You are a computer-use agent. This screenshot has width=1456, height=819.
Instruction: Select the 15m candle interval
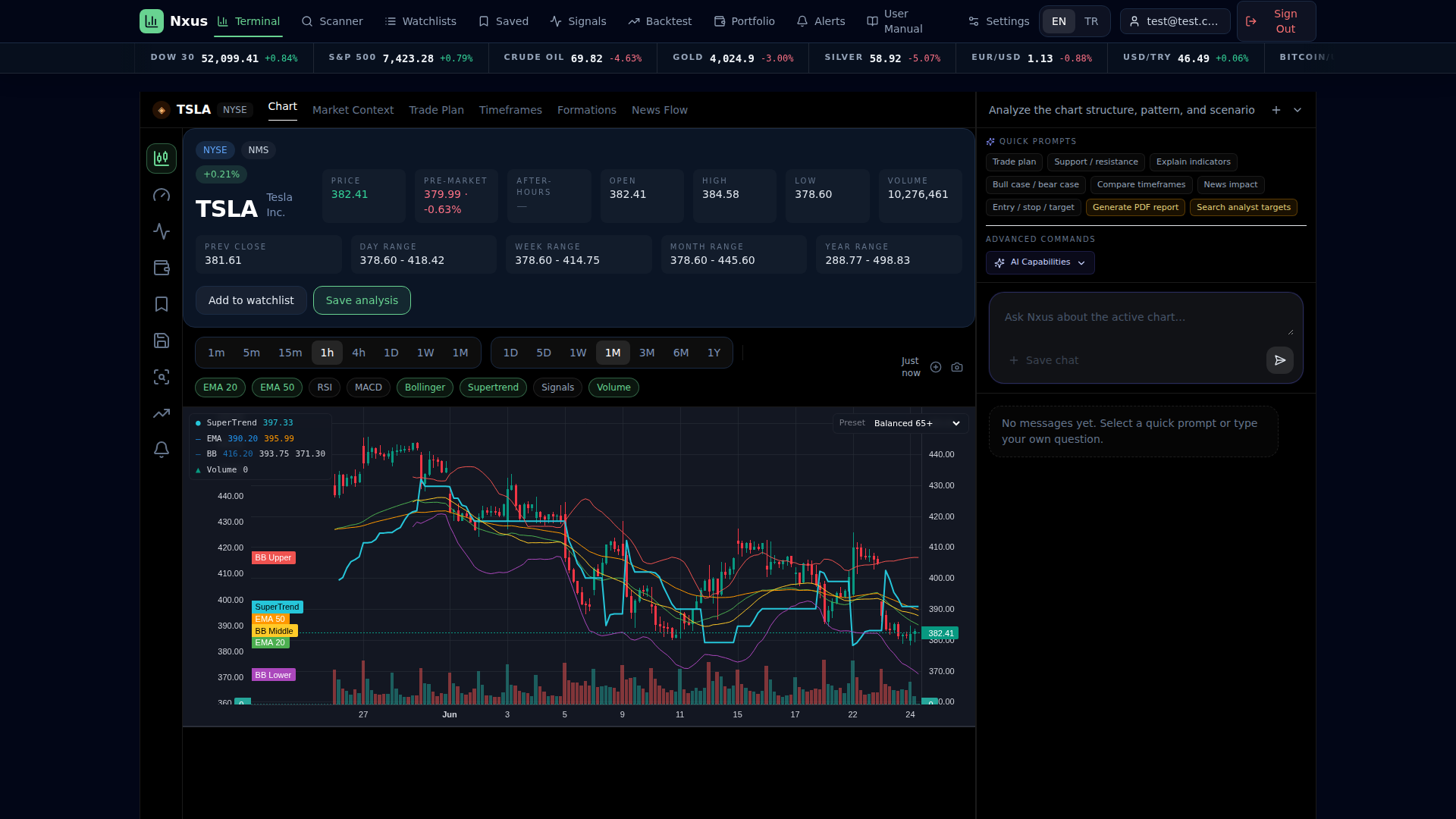pyautogui.click(x=290, y=353)
